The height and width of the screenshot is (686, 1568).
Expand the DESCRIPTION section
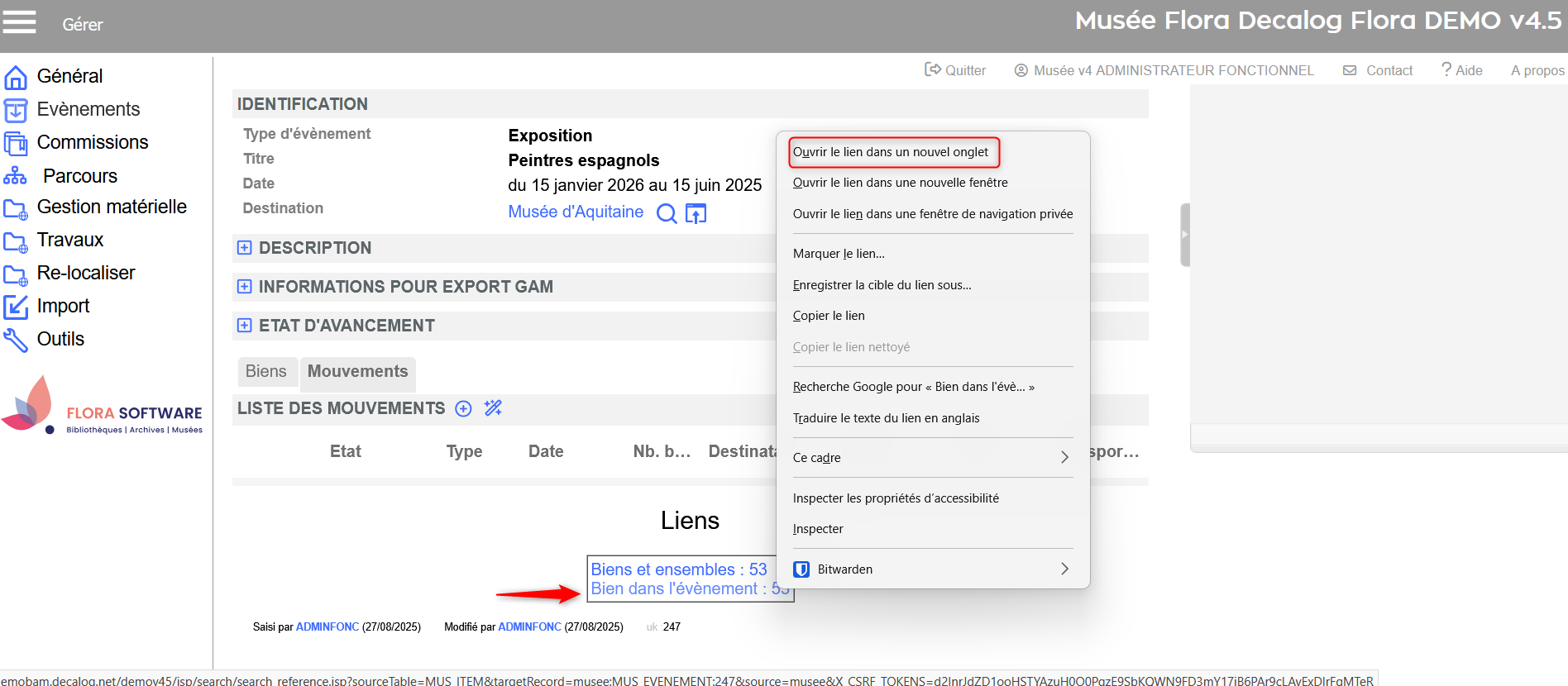click(x=245, y=248)
